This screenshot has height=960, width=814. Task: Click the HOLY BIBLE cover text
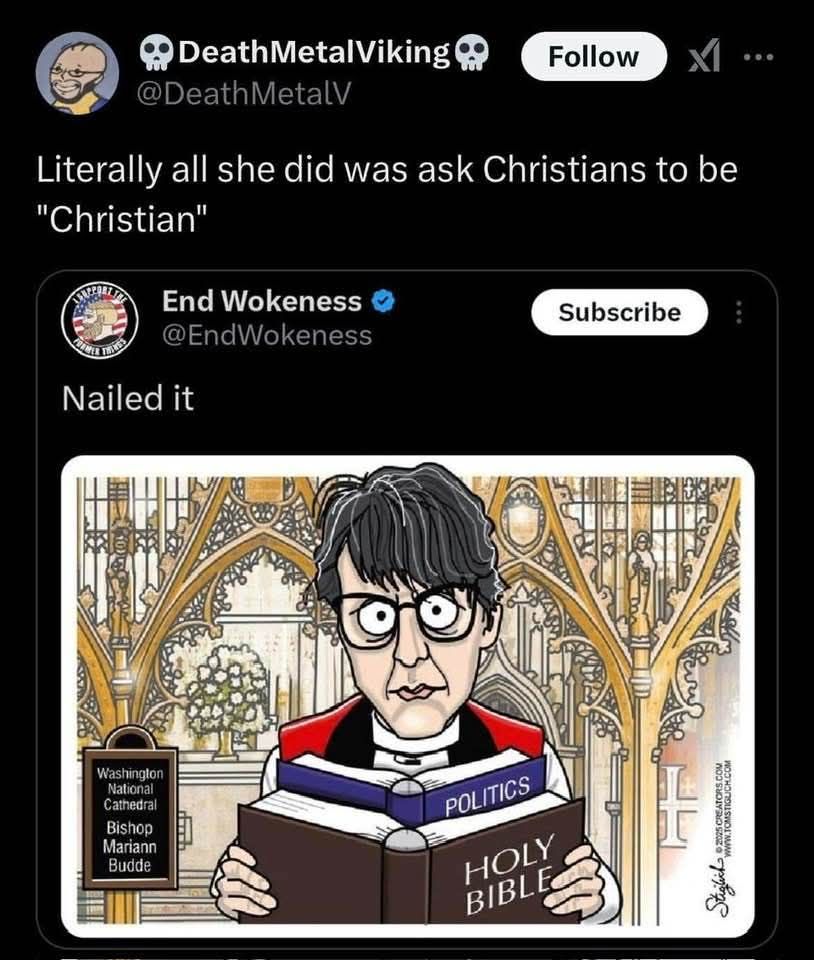506,872
